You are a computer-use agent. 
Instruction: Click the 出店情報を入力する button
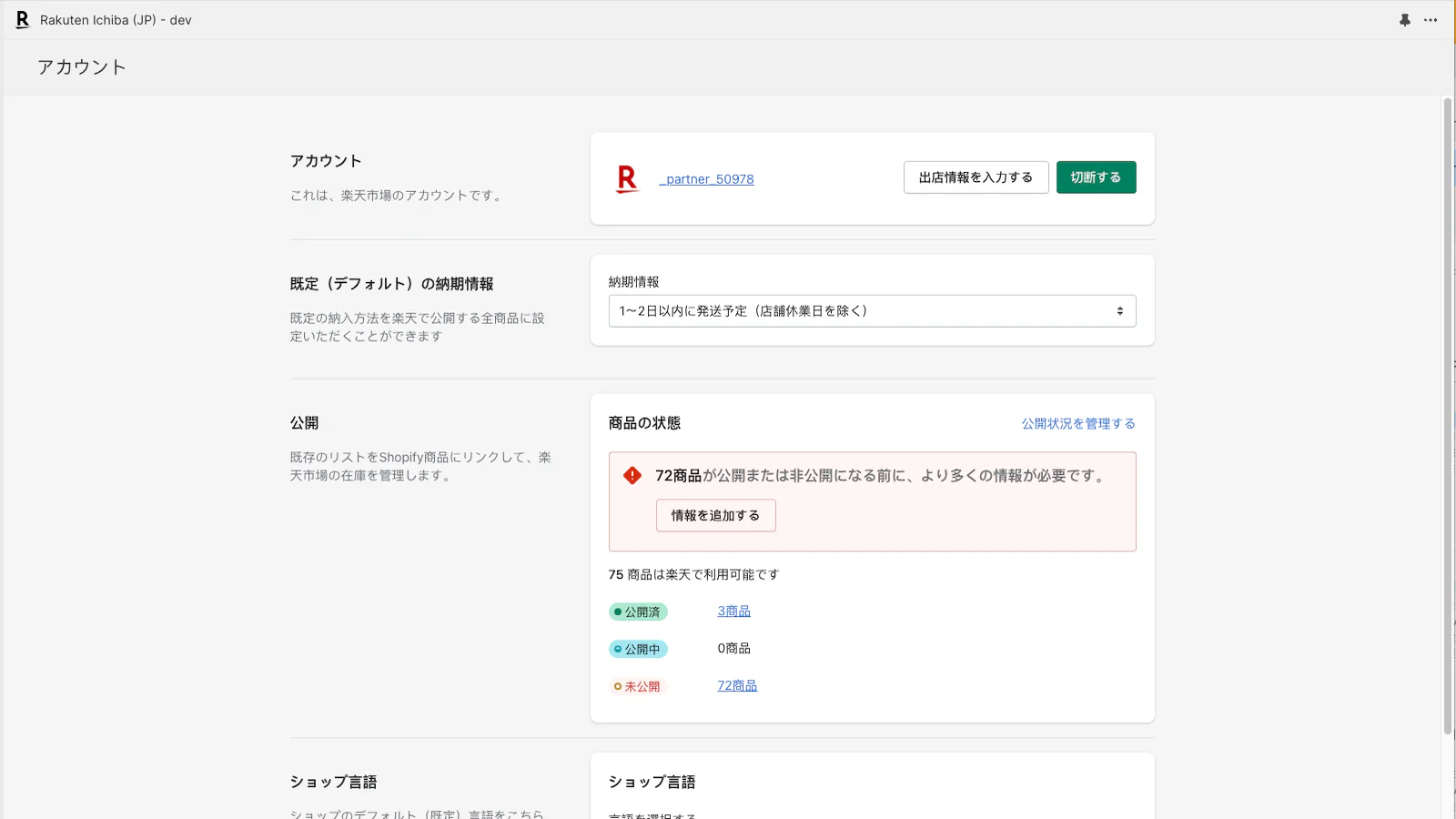976,177
